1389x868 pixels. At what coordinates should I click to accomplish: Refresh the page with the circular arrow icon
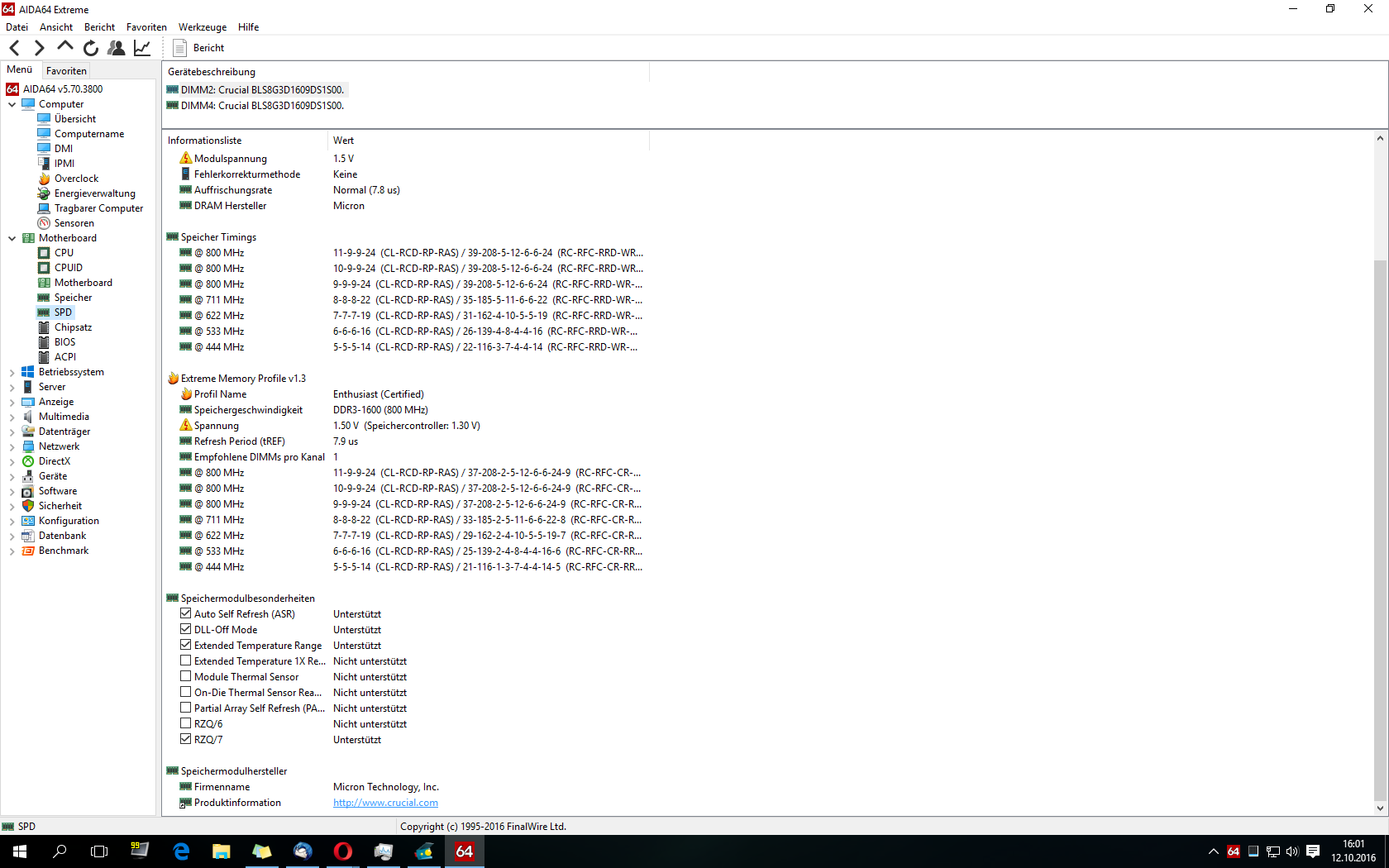point(91,48)
